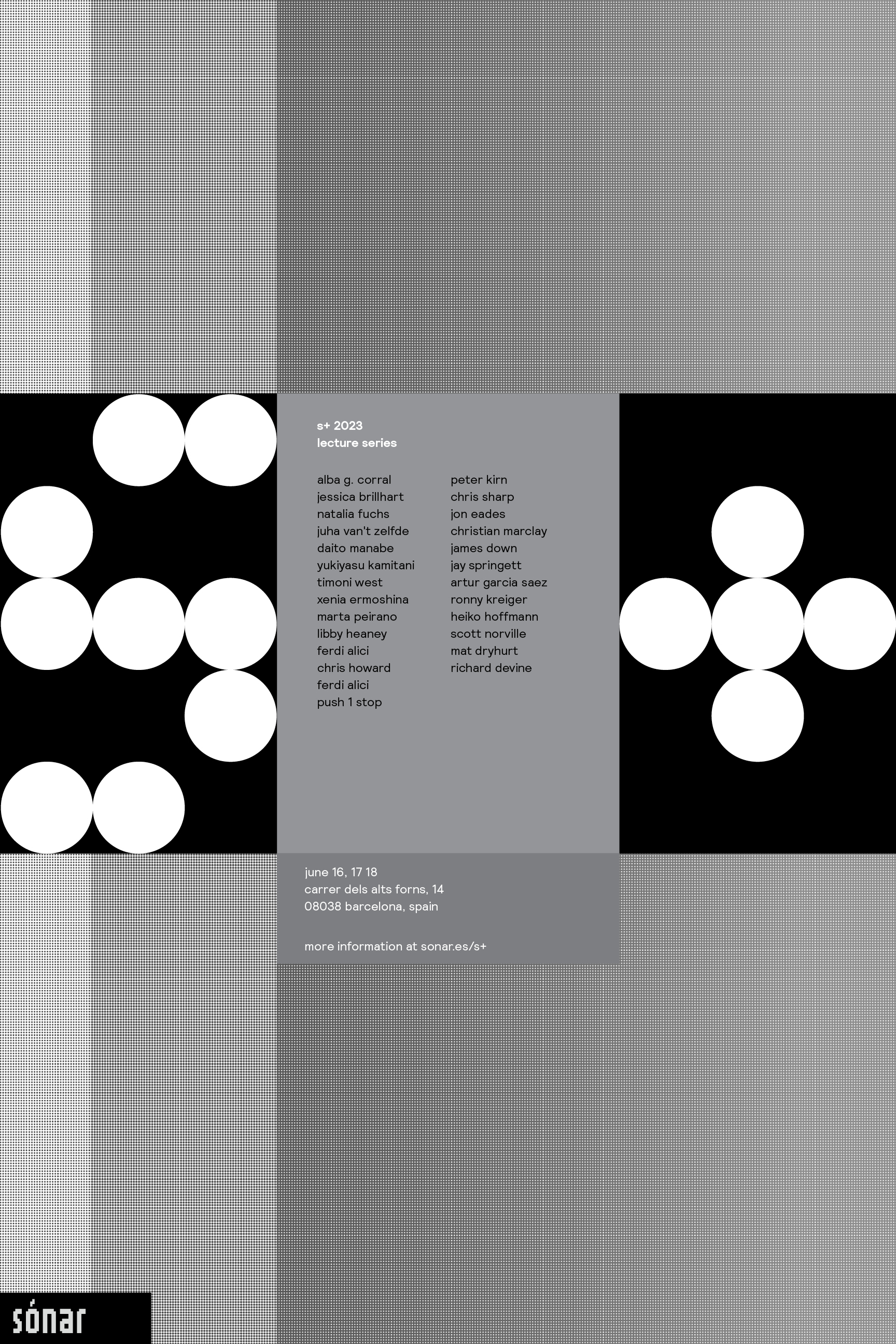Click the name 'peter kirn'
This screenshot has width=896, height=1344.
pyautogui.click(x=479, y=480)
